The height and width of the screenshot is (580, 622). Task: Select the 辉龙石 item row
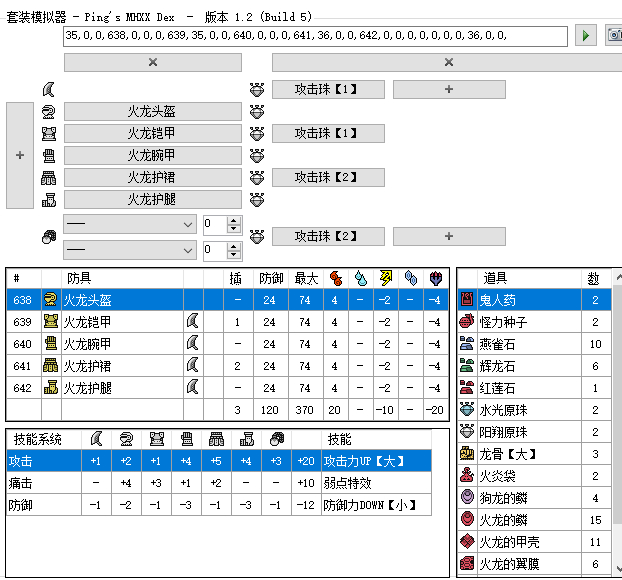click(x=534, y=366)
